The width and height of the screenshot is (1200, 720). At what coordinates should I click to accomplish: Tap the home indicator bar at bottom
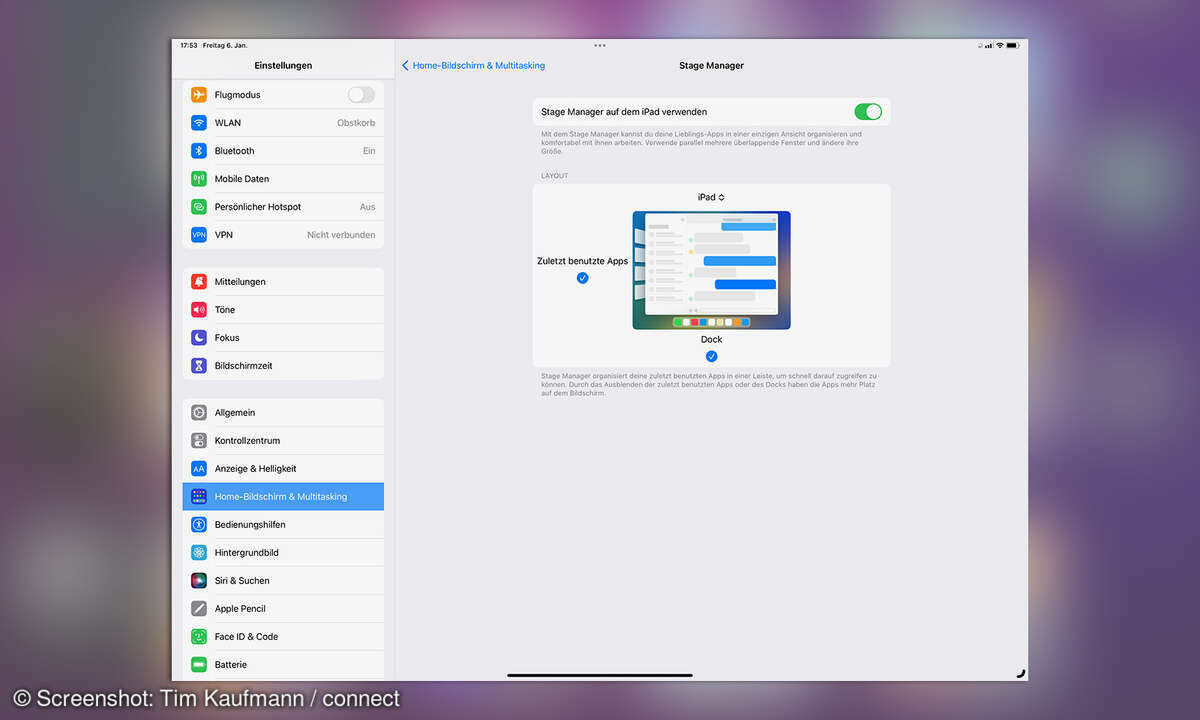[x=600, y=675]
